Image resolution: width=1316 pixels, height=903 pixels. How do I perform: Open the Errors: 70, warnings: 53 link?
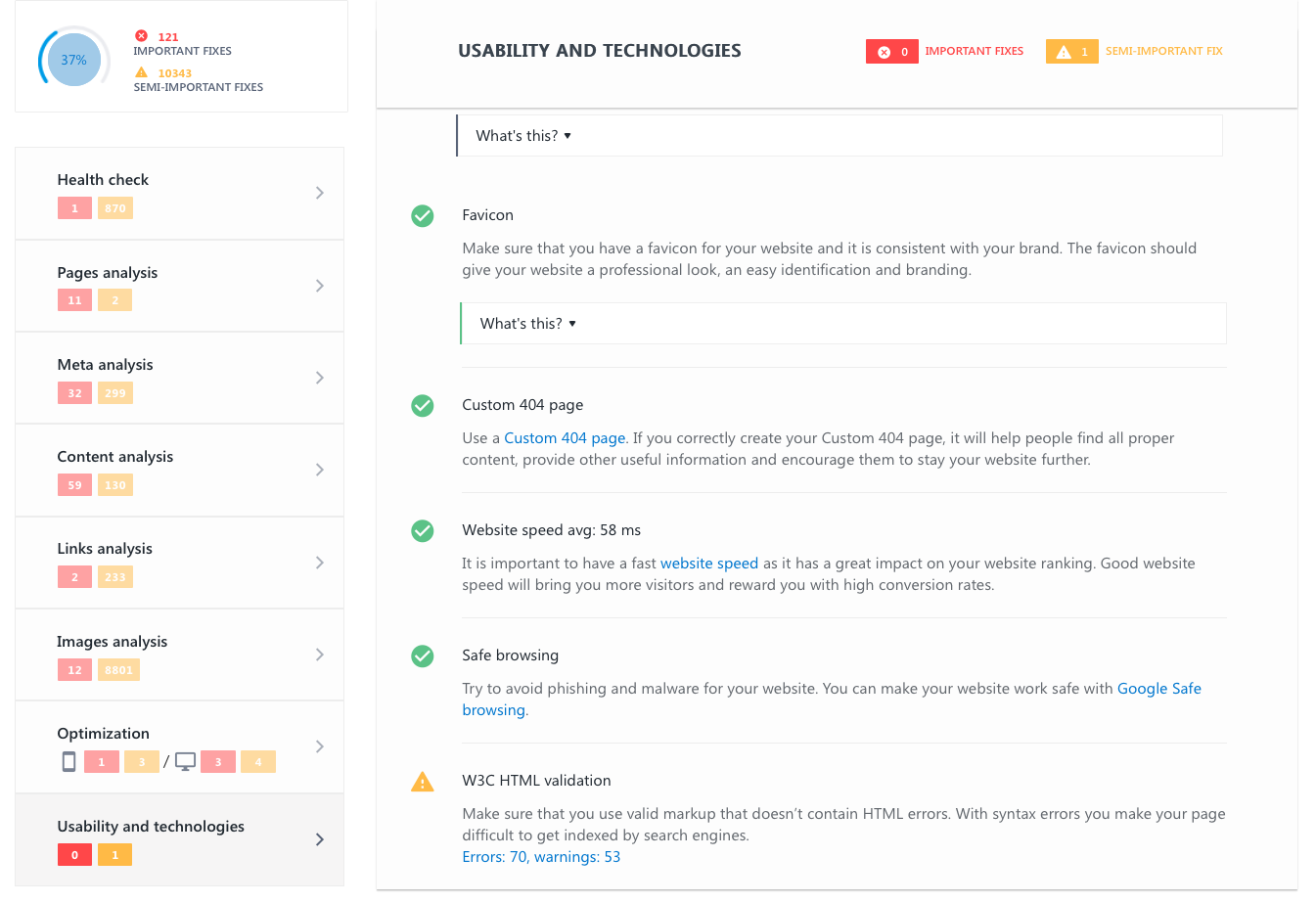click(x=541, y=857)
